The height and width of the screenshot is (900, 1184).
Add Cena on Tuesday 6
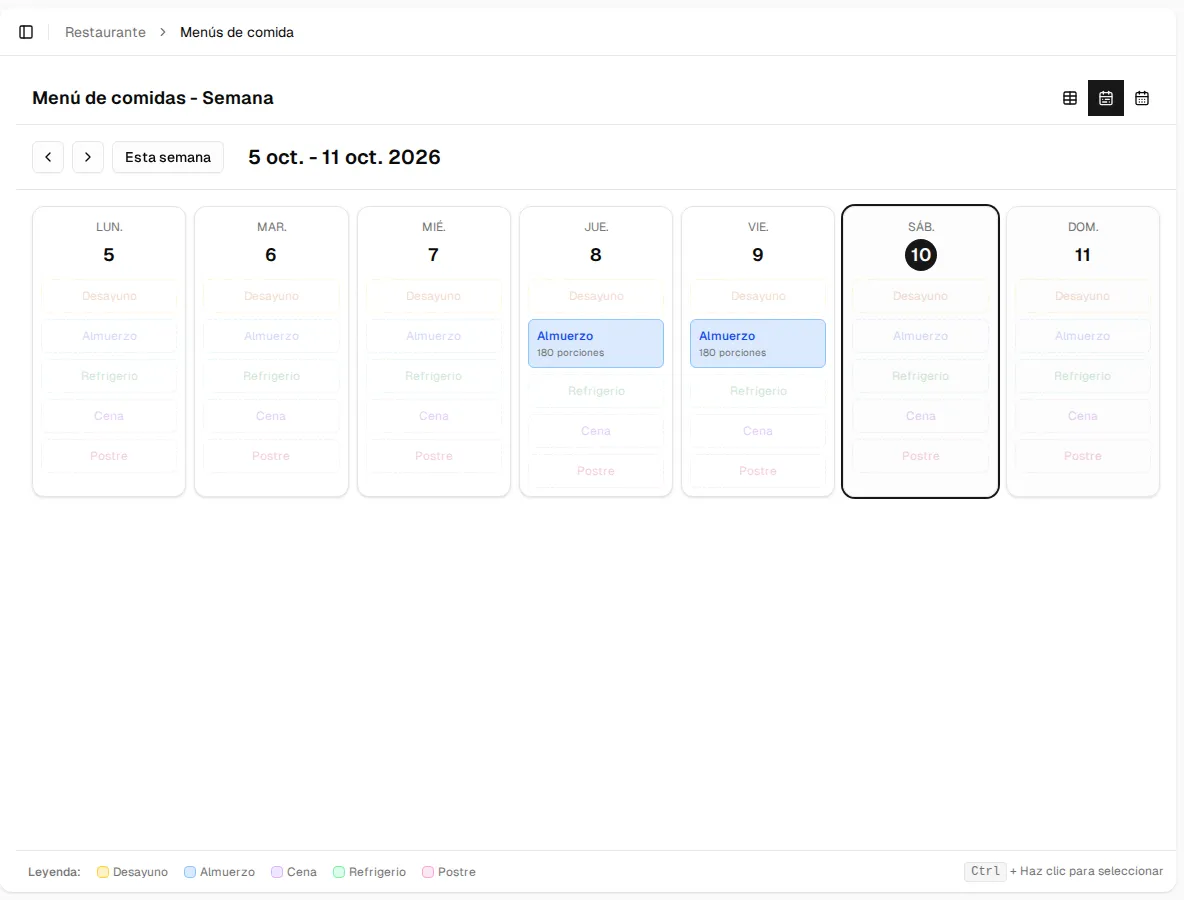point(271,416)
